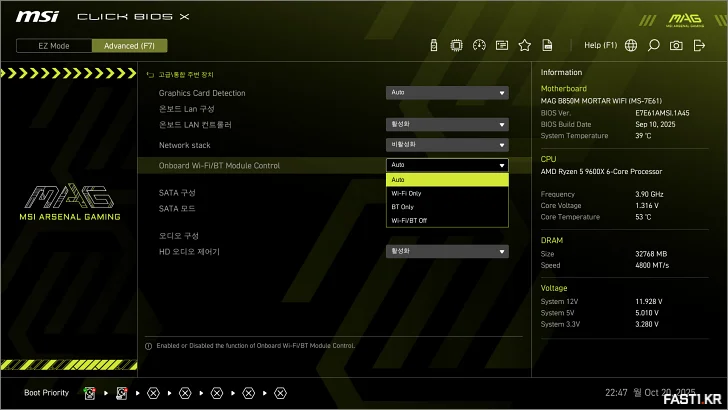728x410 pixels.
Task: Choose Wi-Fi Only option
Action: coord(447,193)
